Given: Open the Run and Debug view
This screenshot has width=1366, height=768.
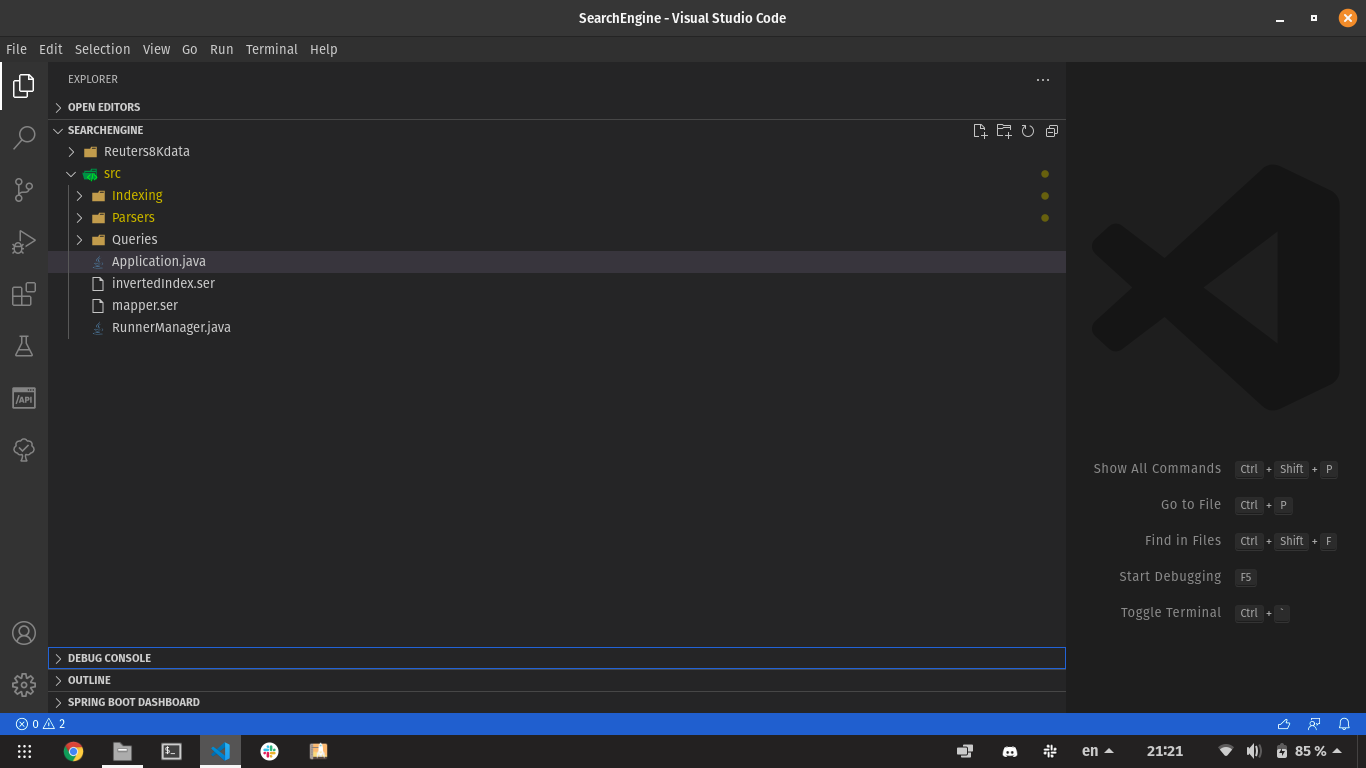Looking at the screenshot, I should coord(24,242).
